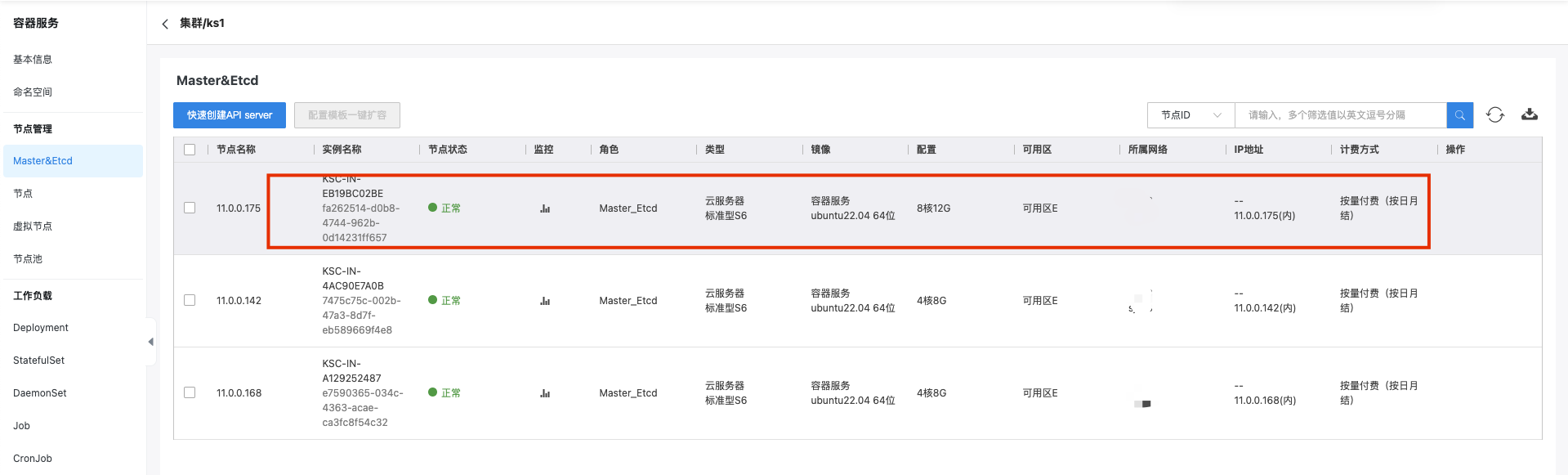Open monitoring chart for node 11.0.0.175

tap(545, 208)
